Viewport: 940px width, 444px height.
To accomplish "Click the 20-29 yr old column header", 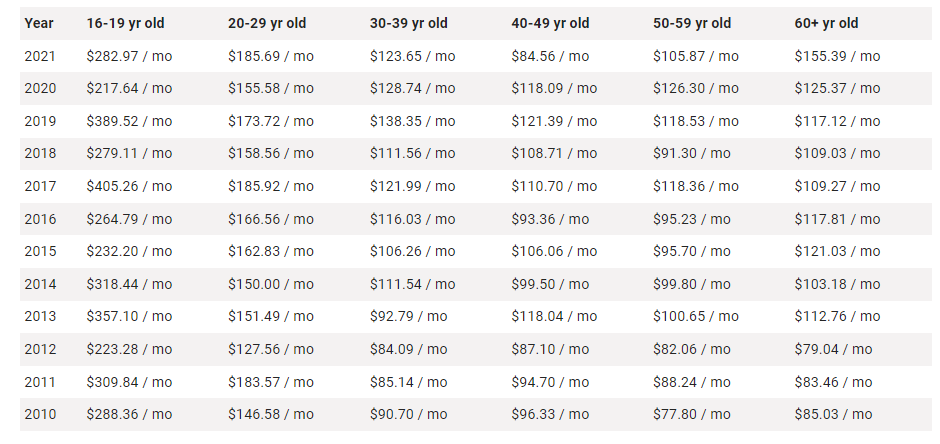I will point(267,23).
